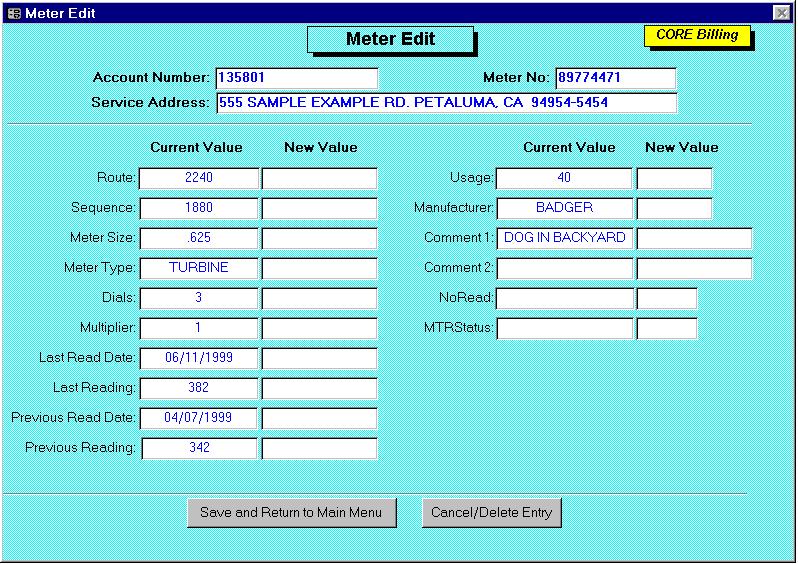798x564 pixels.
Task: Focus the NoRead New Value field
Action: tap(667, 299)
